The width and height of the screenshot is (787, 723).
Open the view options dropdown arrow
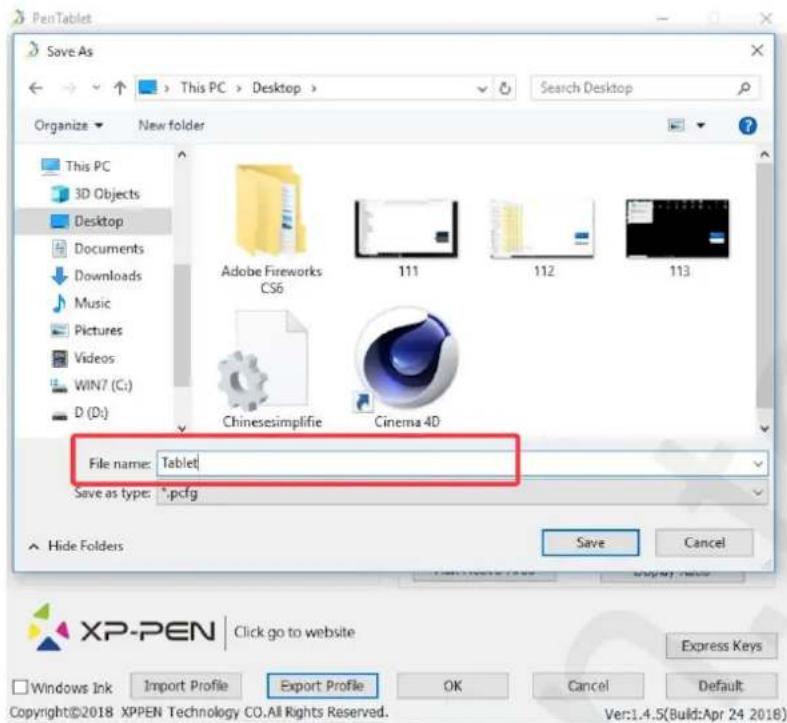701,126
